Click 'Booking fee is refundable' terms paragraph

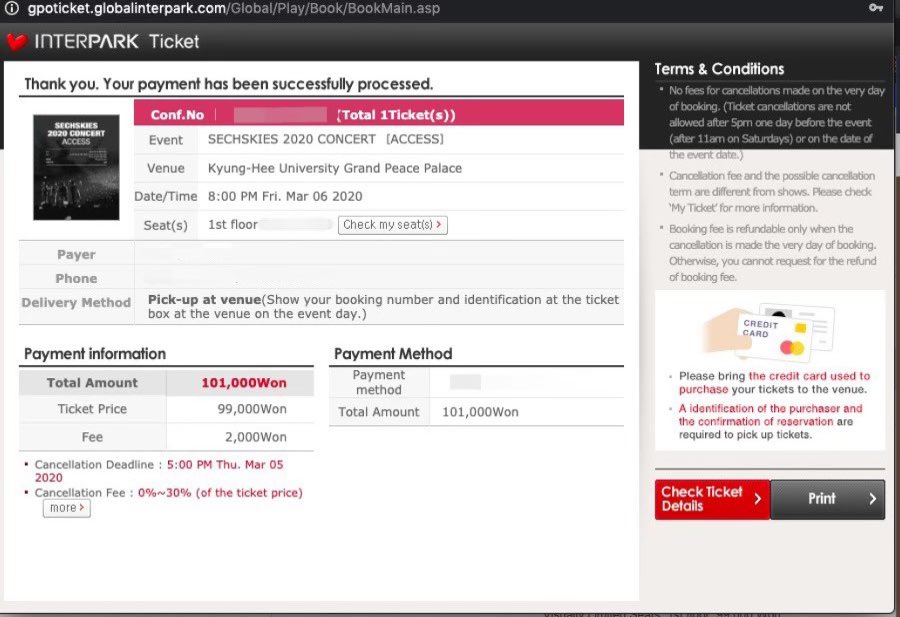[x=773, y=253]
